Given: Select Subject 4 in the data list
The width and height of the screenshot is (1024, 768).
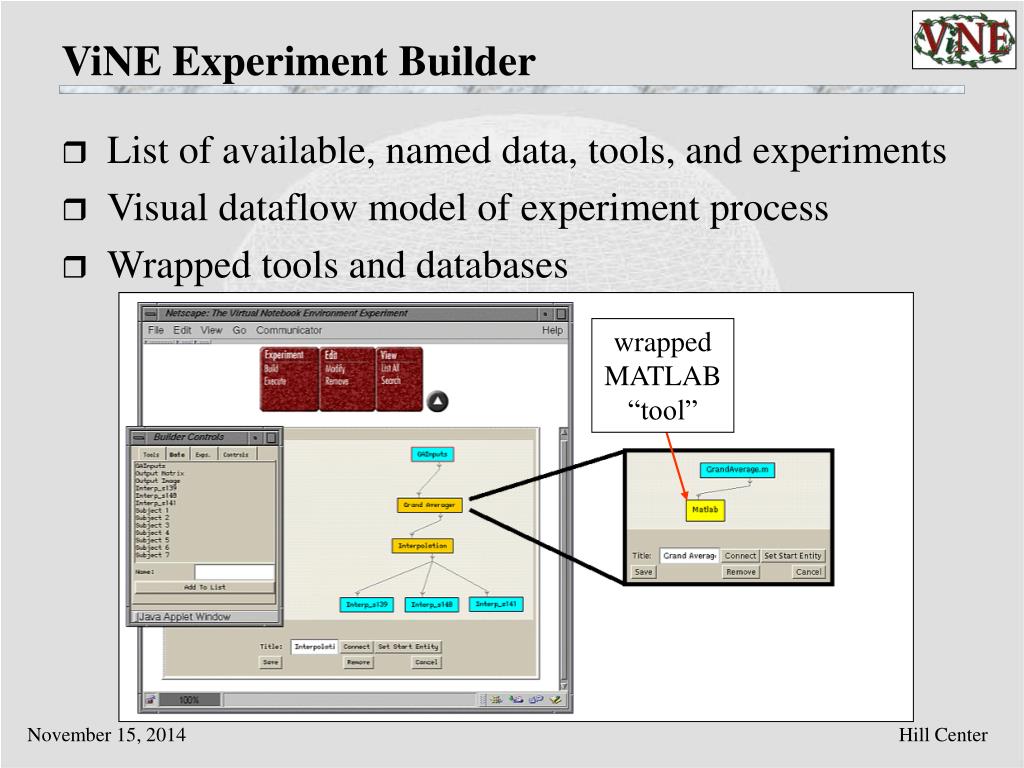Looking at the screenshot, I should point(152,533).
